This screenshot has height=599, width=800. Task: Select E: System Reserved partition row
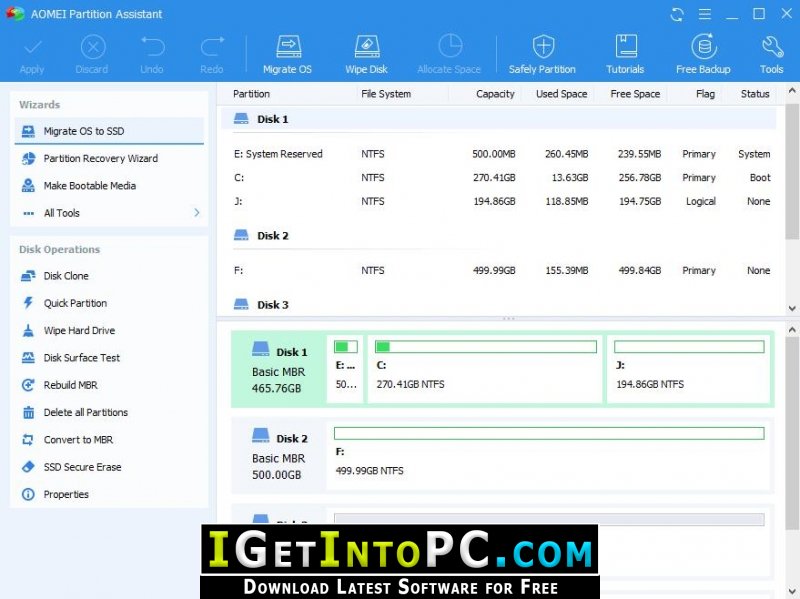(x=502, y=154)
